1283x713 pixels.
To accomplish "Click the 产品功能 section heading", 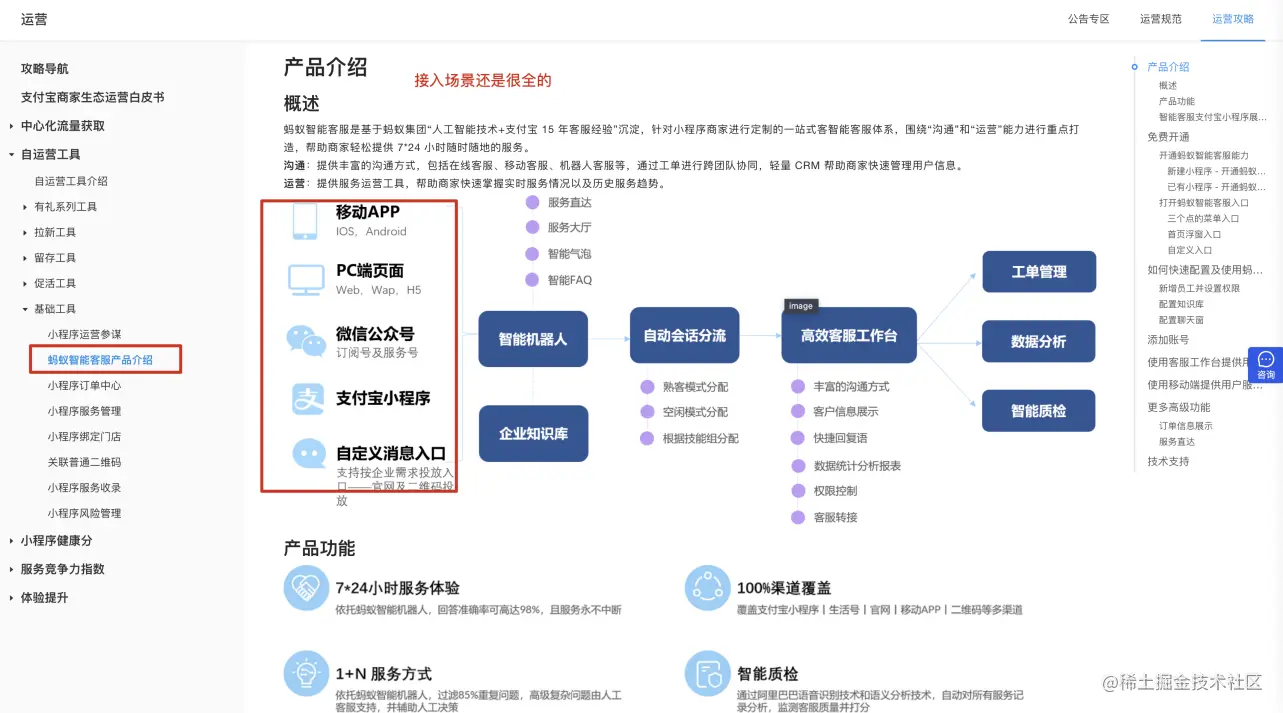I will tap(319, 548).
